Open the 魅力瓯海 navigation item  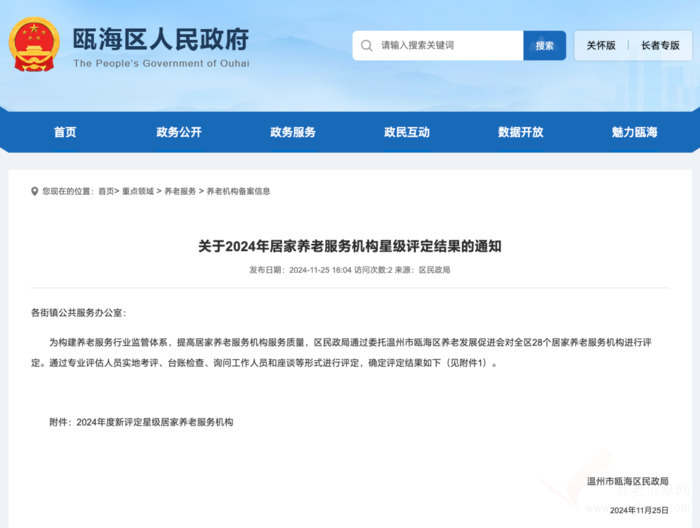(x=635, y=132)
